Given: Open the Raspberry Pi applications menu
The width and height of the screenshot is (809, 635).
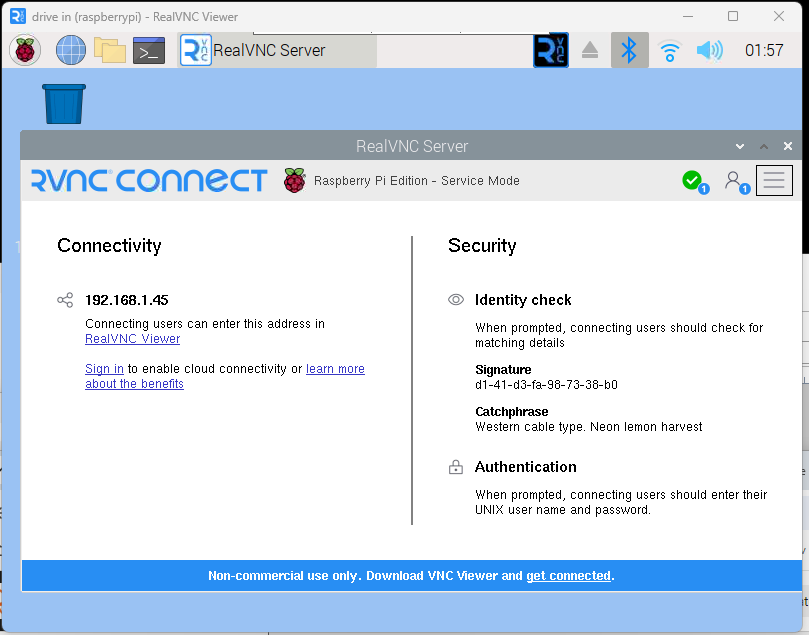Looking at the screenshot, I should click(x=25, y=50).
